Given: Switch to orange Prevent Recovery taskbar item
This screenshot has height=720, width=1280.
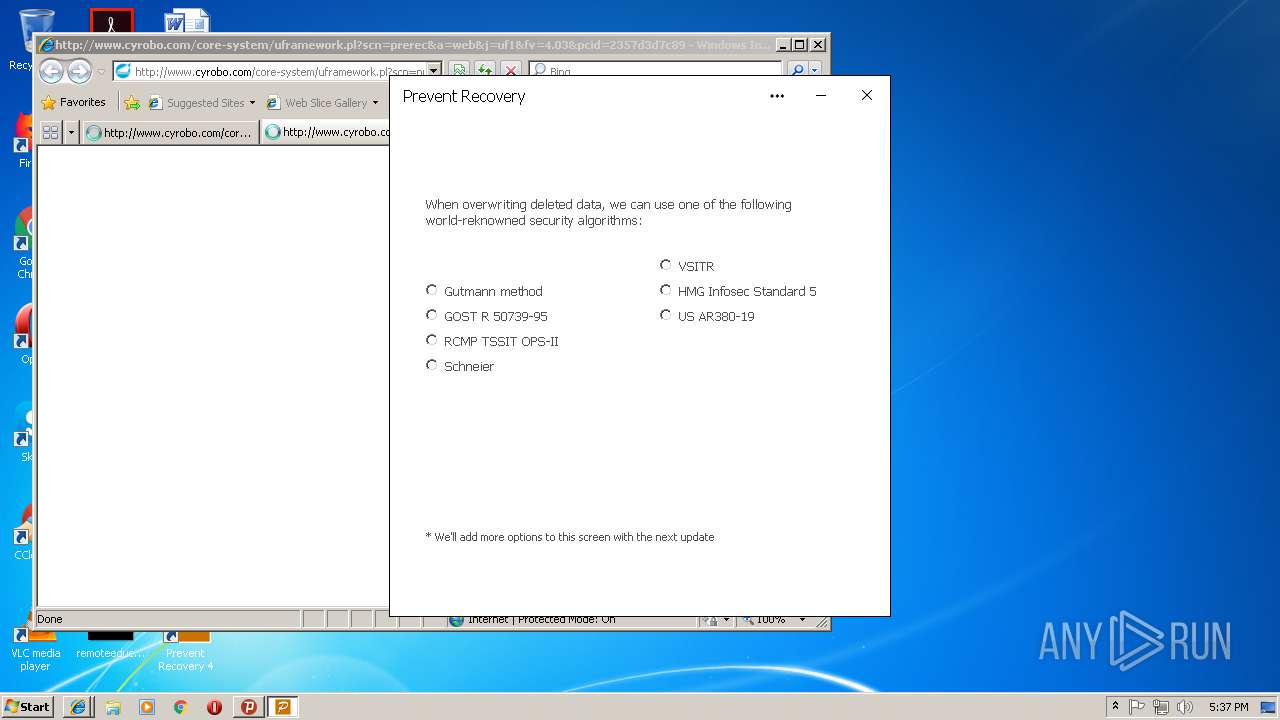Looking at the screenshot, I should tap(283, 707).
